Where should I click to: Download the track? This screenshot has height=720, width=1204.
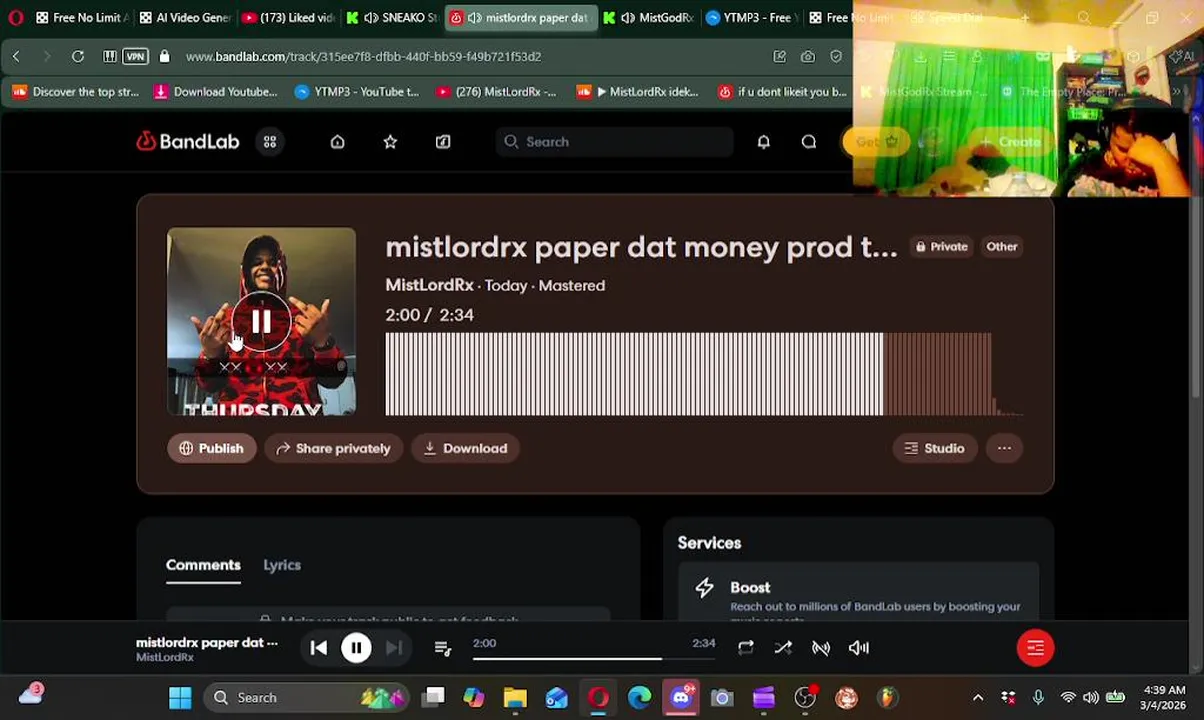coord(465,448)
